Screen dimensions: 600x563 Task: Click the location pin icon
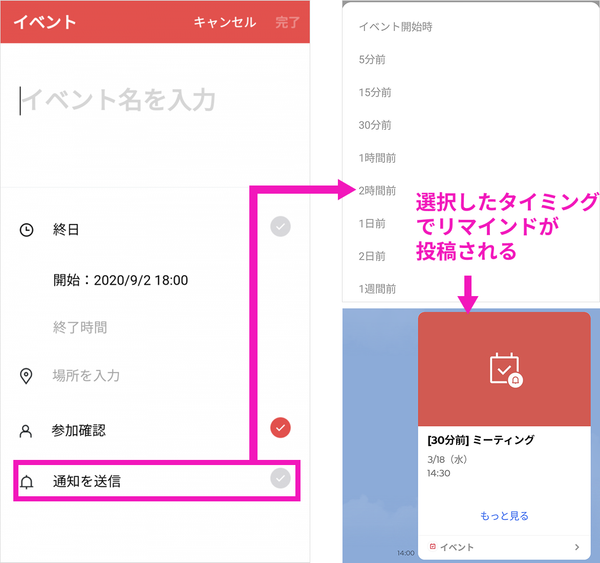pyautogui.click(x=26, y=376)
